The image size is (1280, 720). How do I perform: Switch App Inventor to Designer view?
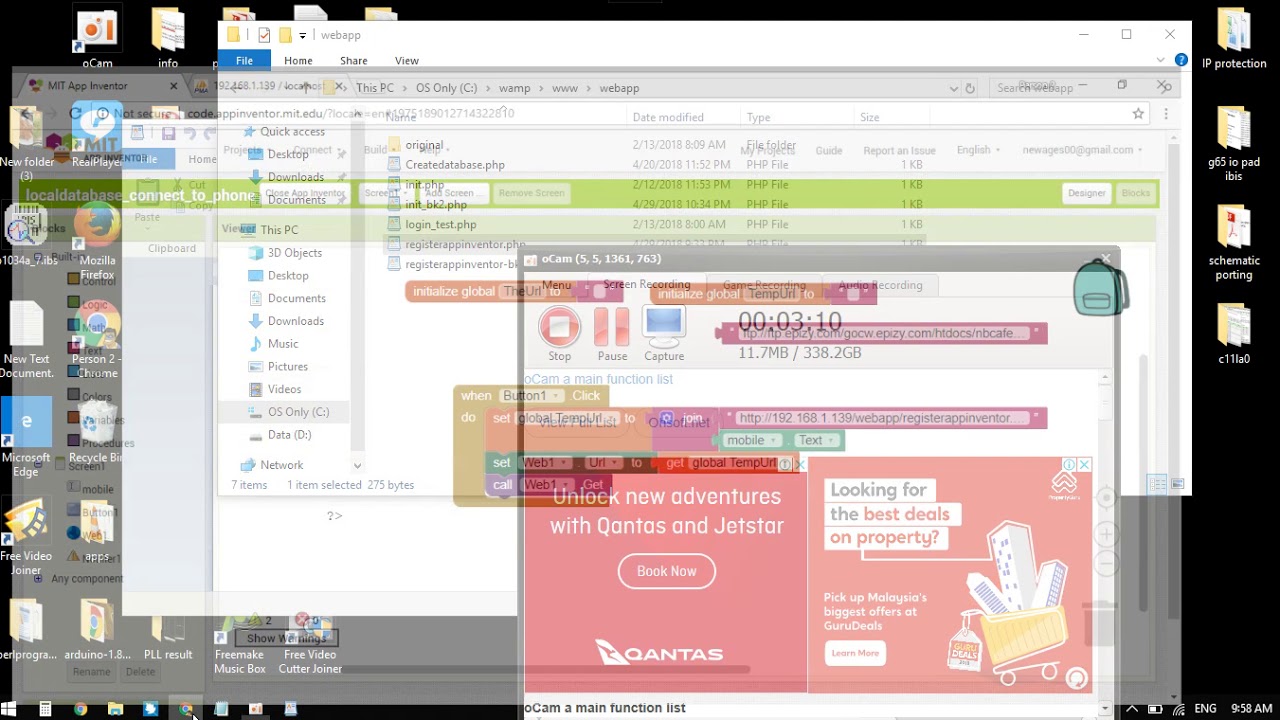[1087, 193]
